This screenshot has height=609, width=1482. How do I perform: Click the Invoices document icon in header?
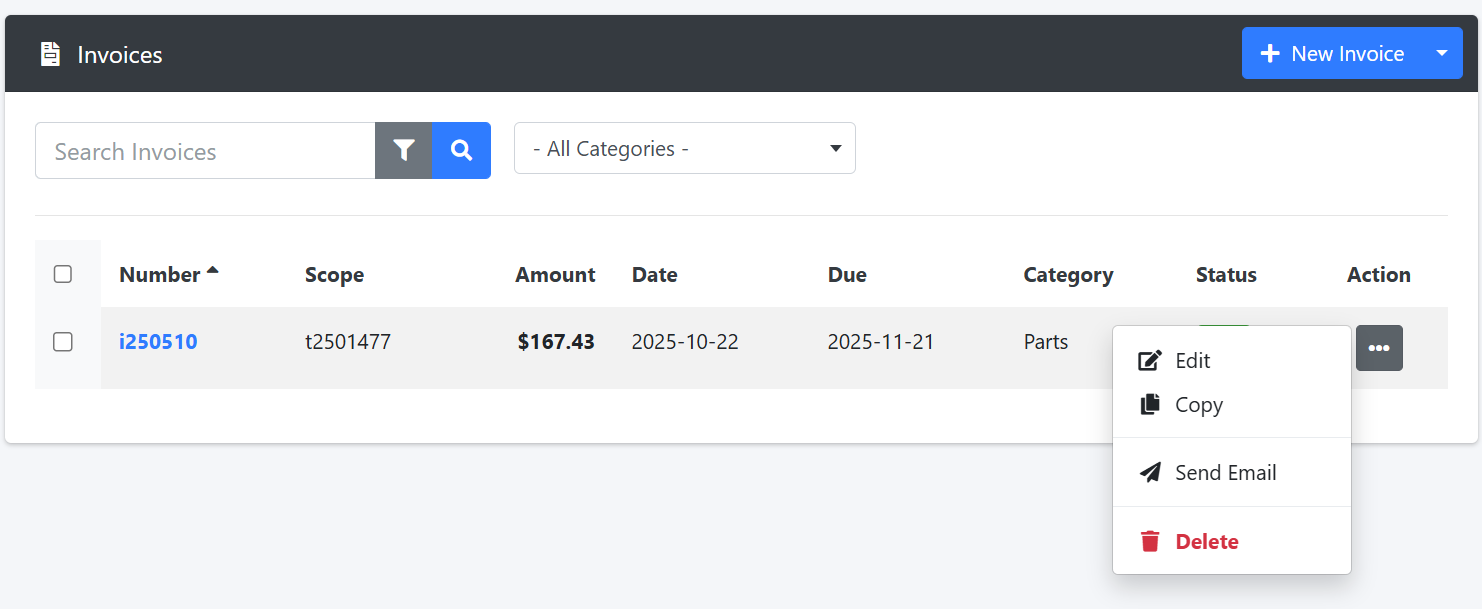50,54
